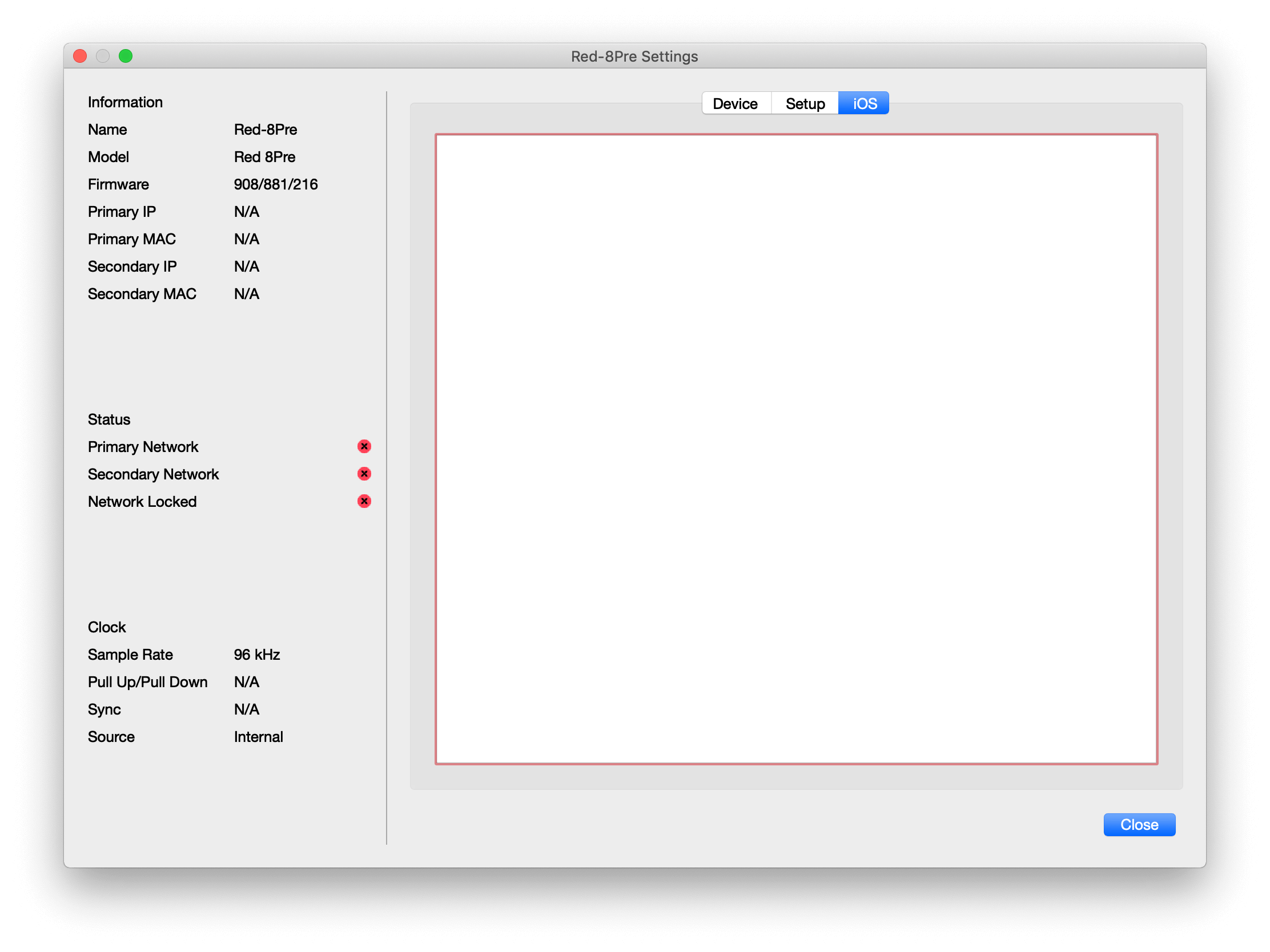1270x952 pixels.
Task: Click the Firmware label
Action: coord(118,185)
